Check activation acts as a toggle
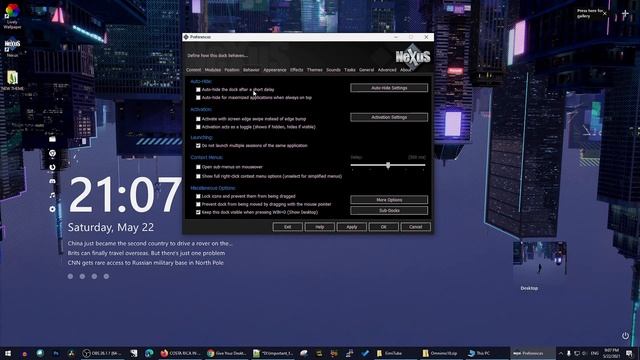The width and height of the screenshot is (640, 360). [198, 127]
